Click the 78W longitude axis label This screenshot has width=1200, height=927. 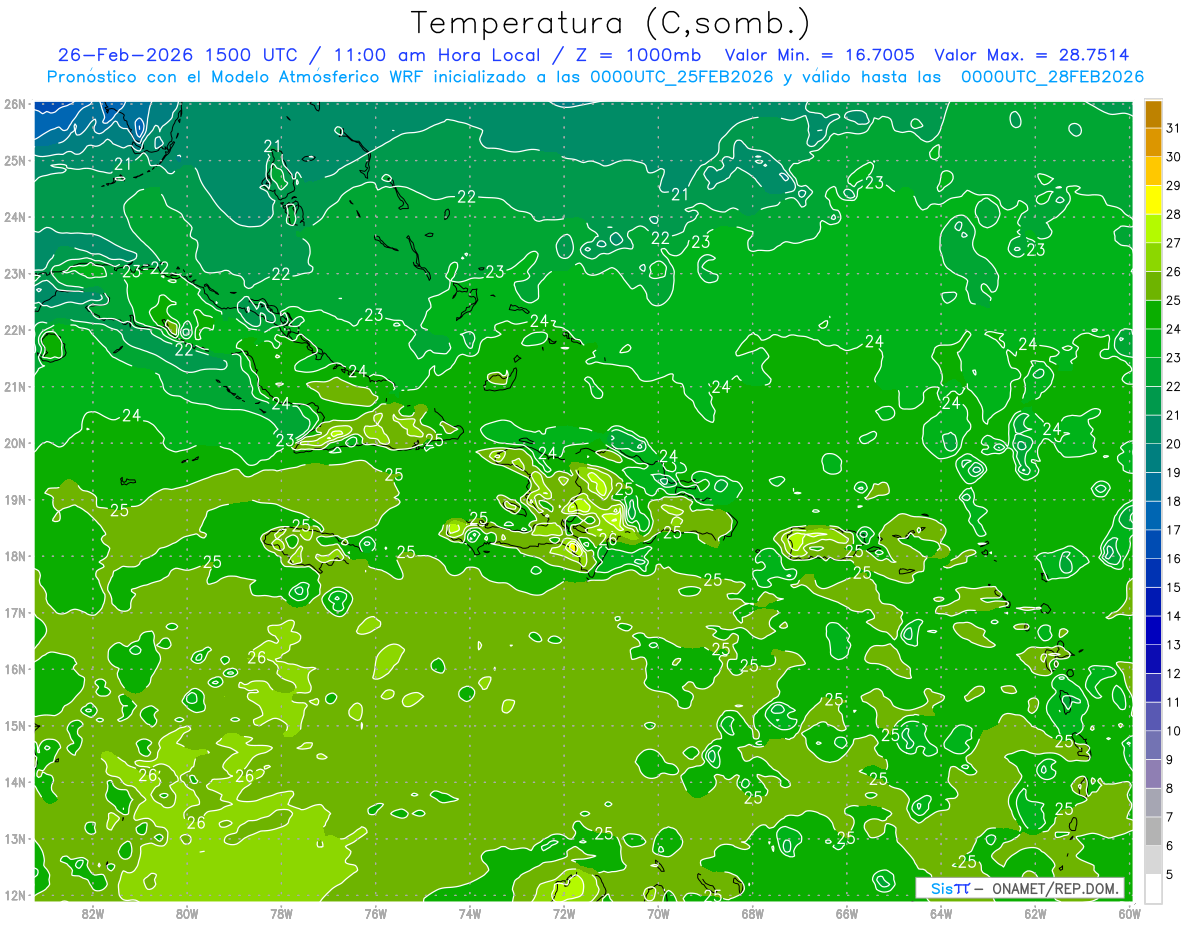coord(281,912)
